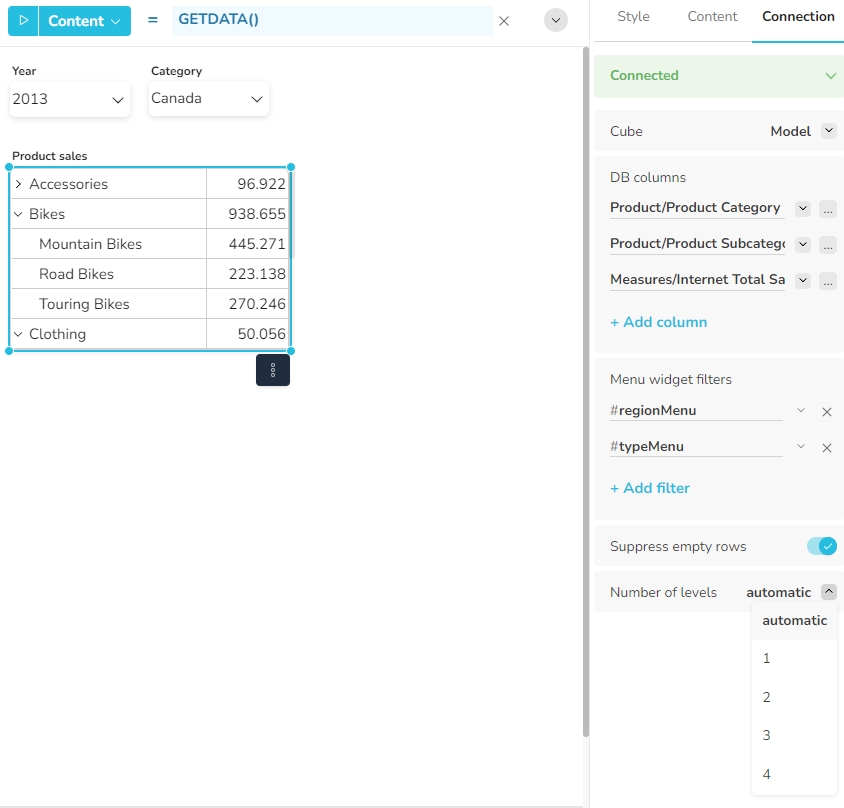Open the Cube Model dropdown
Image resolution: width=844 pixels, height=808 pixels.
[827, 131]
